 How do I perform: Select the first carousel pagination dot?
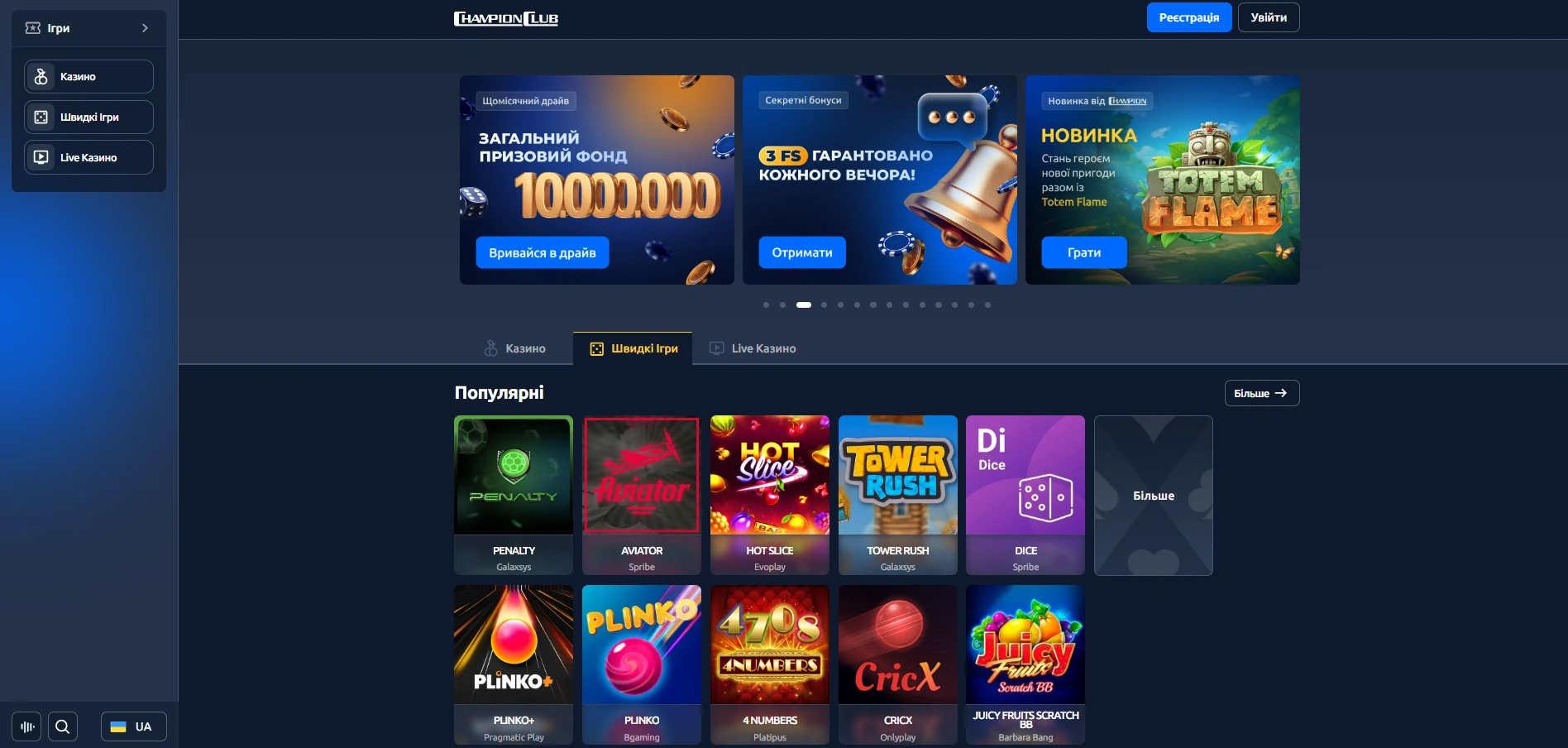[x=766, y=304]
